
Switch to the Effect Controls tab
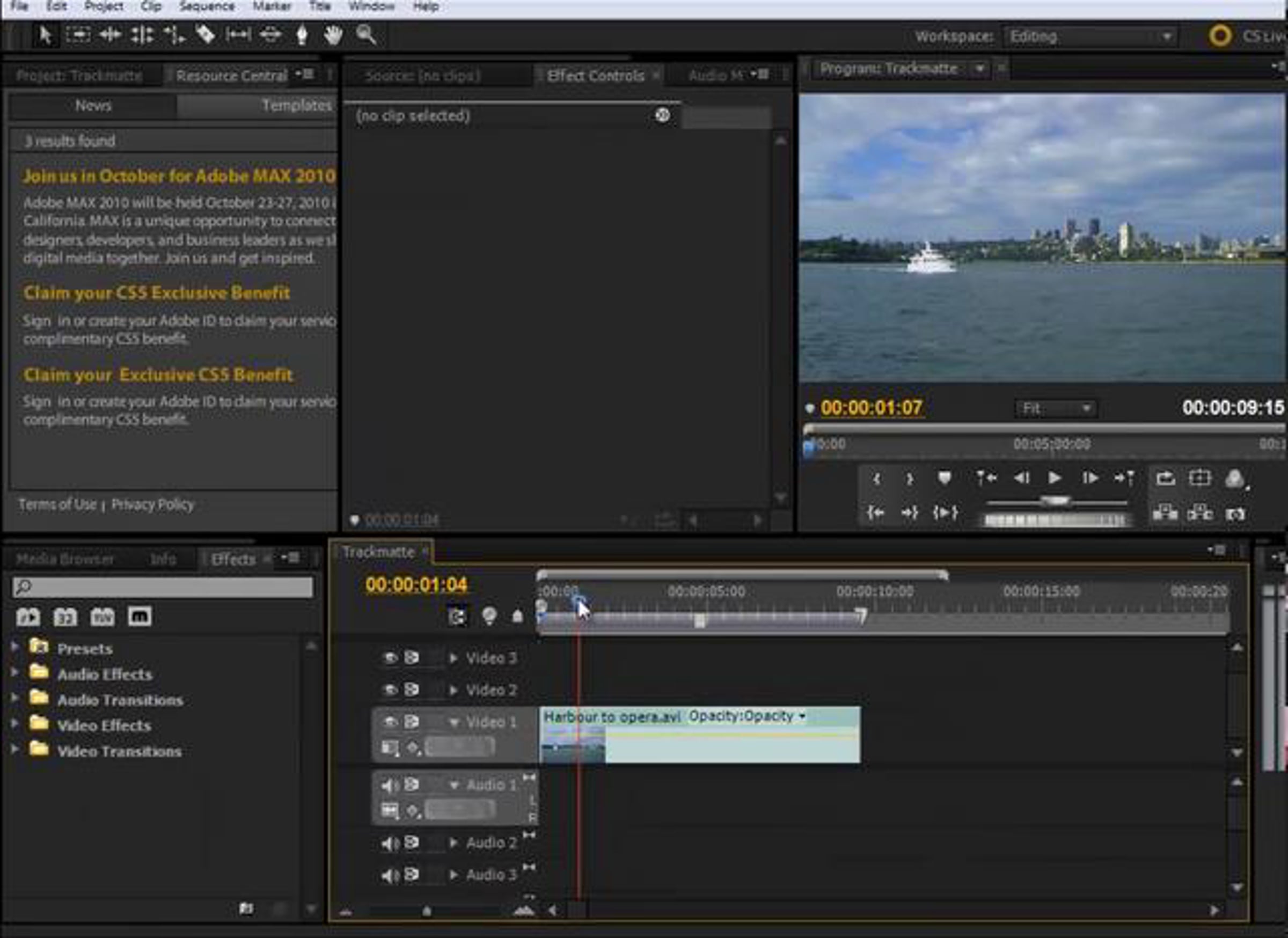click(x=595, y=76)
